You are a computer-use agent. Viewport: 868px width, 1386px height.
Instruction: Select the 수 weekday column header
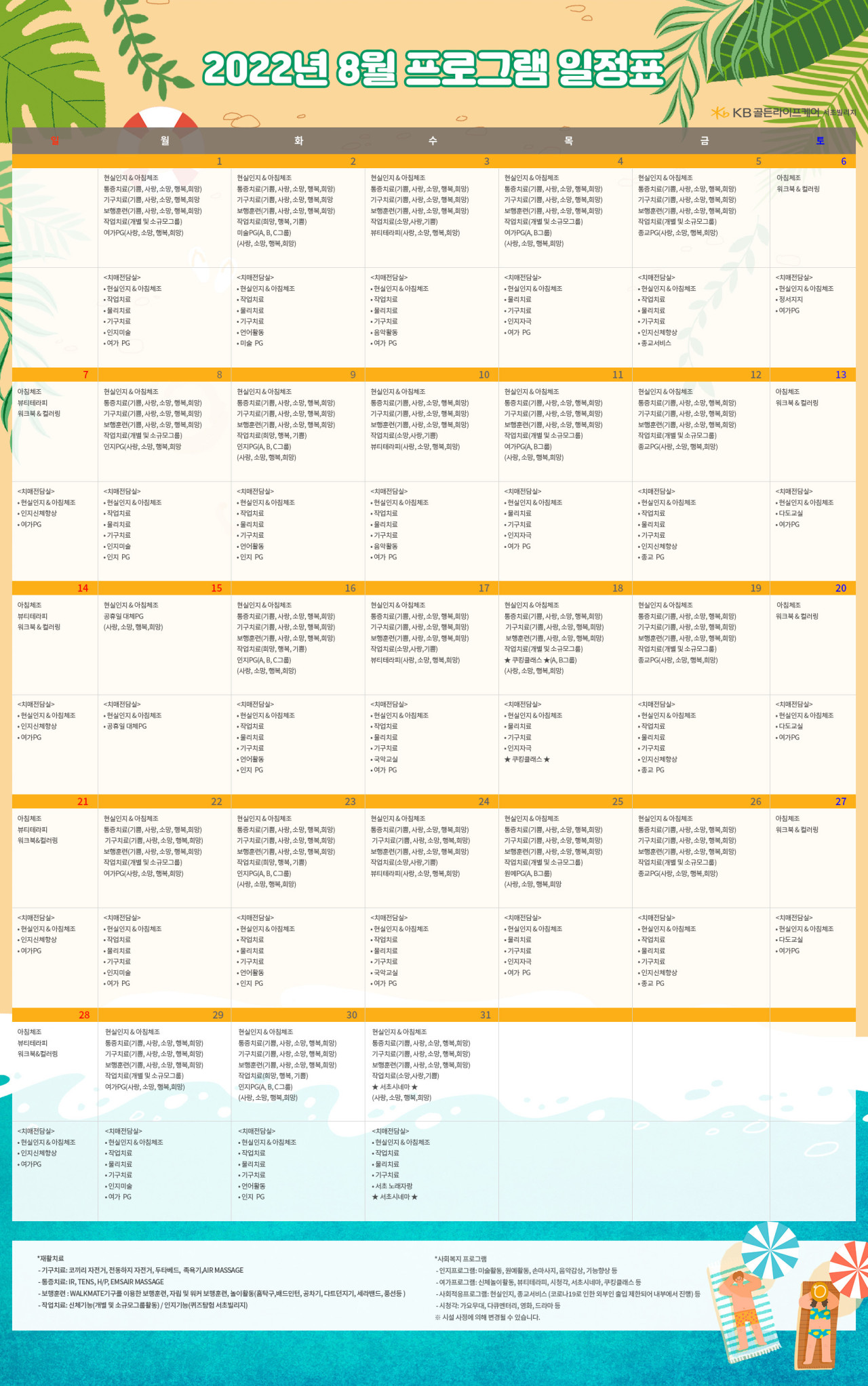433,140
